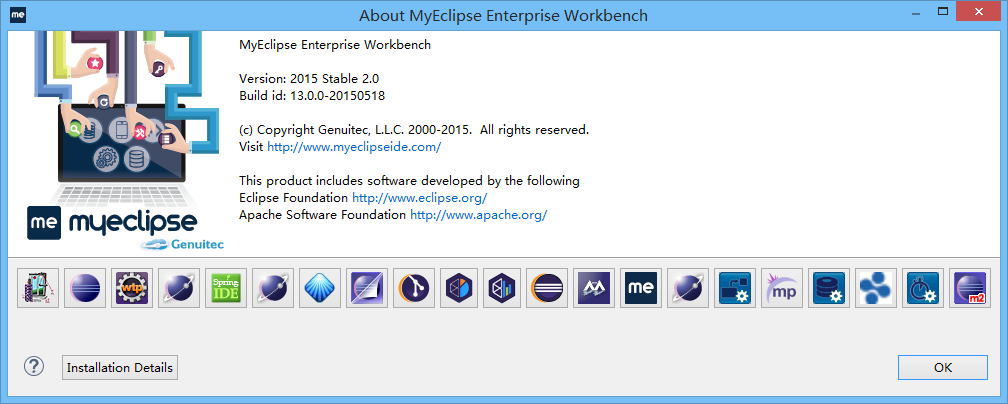Click the Eclipse sphere icon with page curl

[x=367, y=288]
